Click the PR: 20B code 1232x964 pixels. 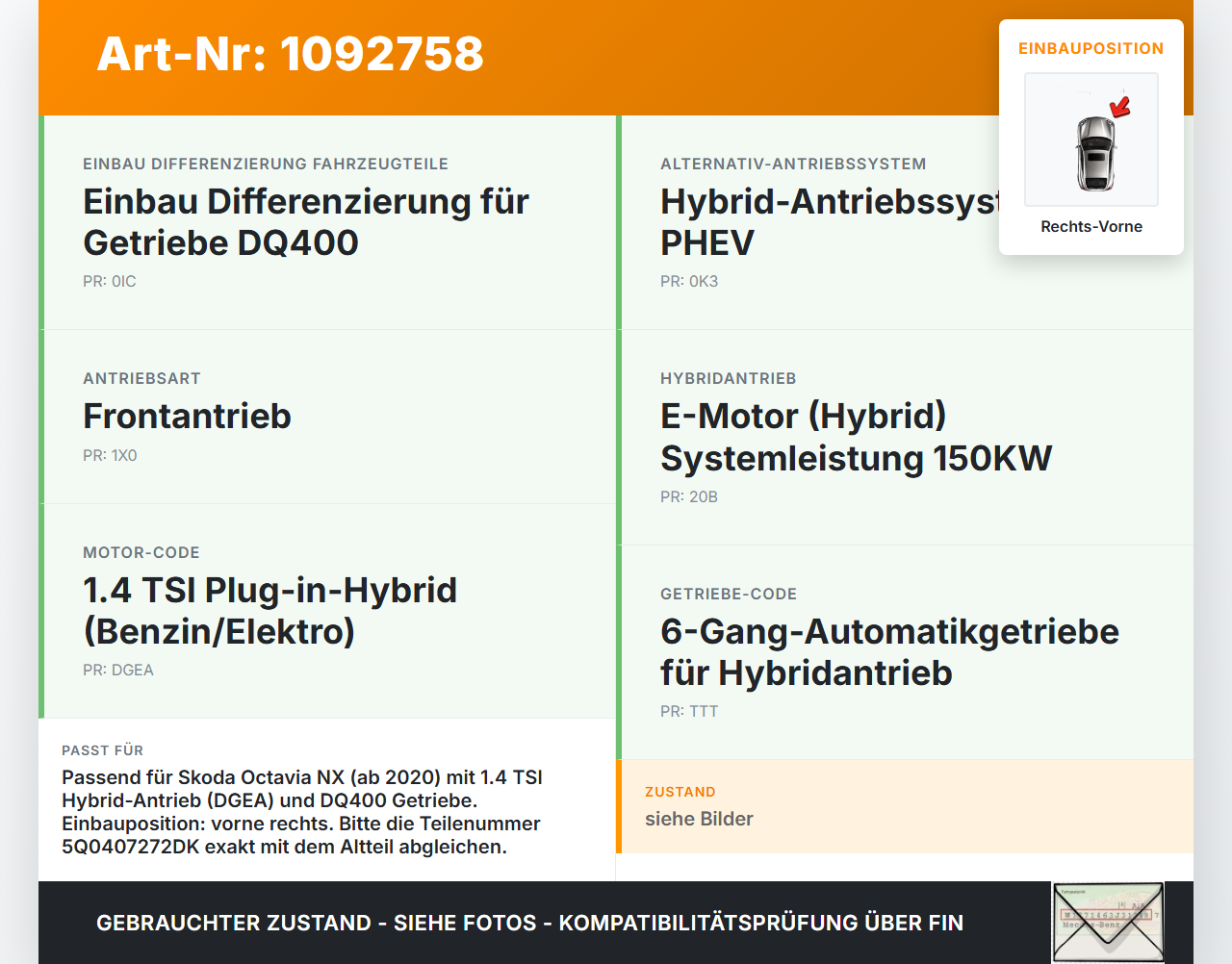[689, 496]
